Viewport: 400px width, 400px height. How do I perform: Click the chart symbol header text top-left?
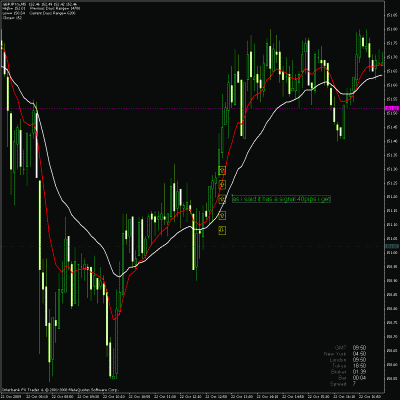click(14, 4)
